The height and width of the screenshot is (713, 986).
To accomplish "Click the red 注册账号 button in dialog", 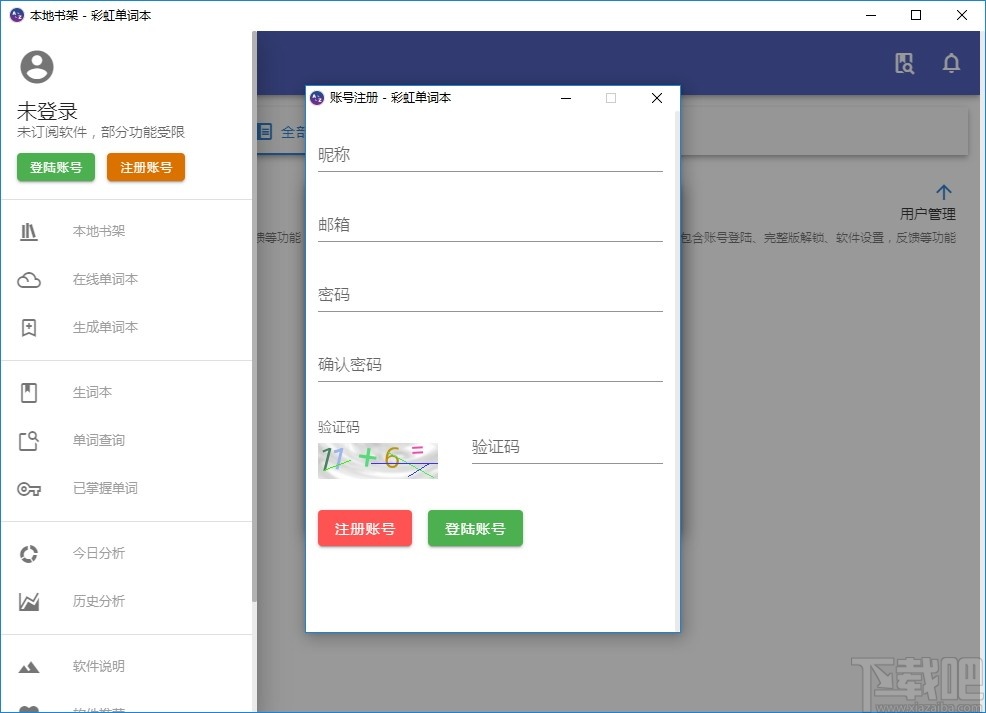I will point(365,528).
